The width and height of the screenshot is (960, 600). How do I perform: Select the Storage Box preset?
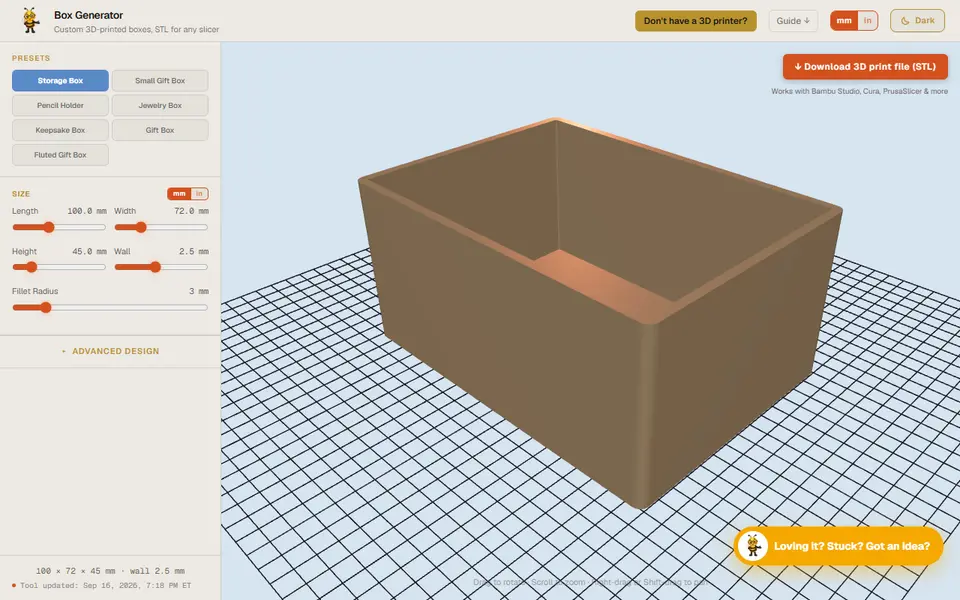coord(60,80)
